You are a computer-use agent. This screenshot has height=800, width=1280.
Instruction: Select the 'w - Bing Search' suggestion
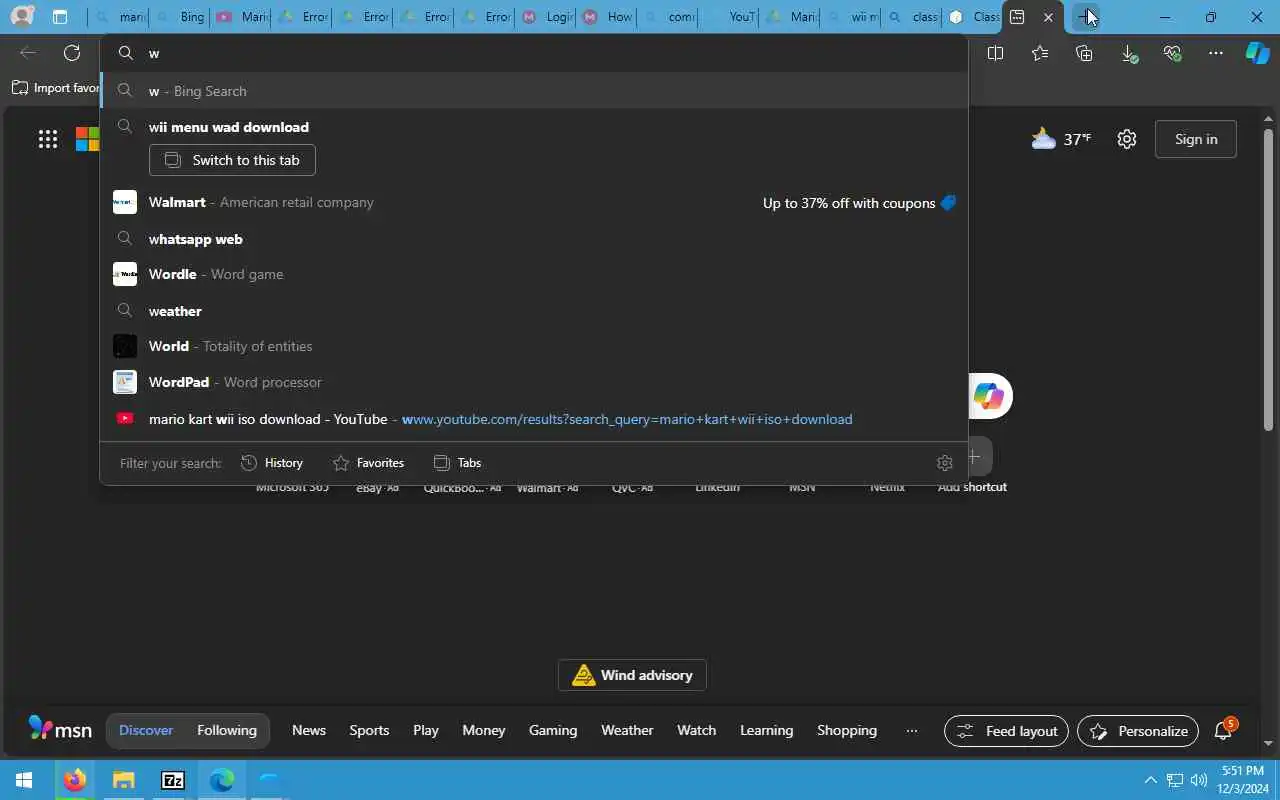pos(534,91)
